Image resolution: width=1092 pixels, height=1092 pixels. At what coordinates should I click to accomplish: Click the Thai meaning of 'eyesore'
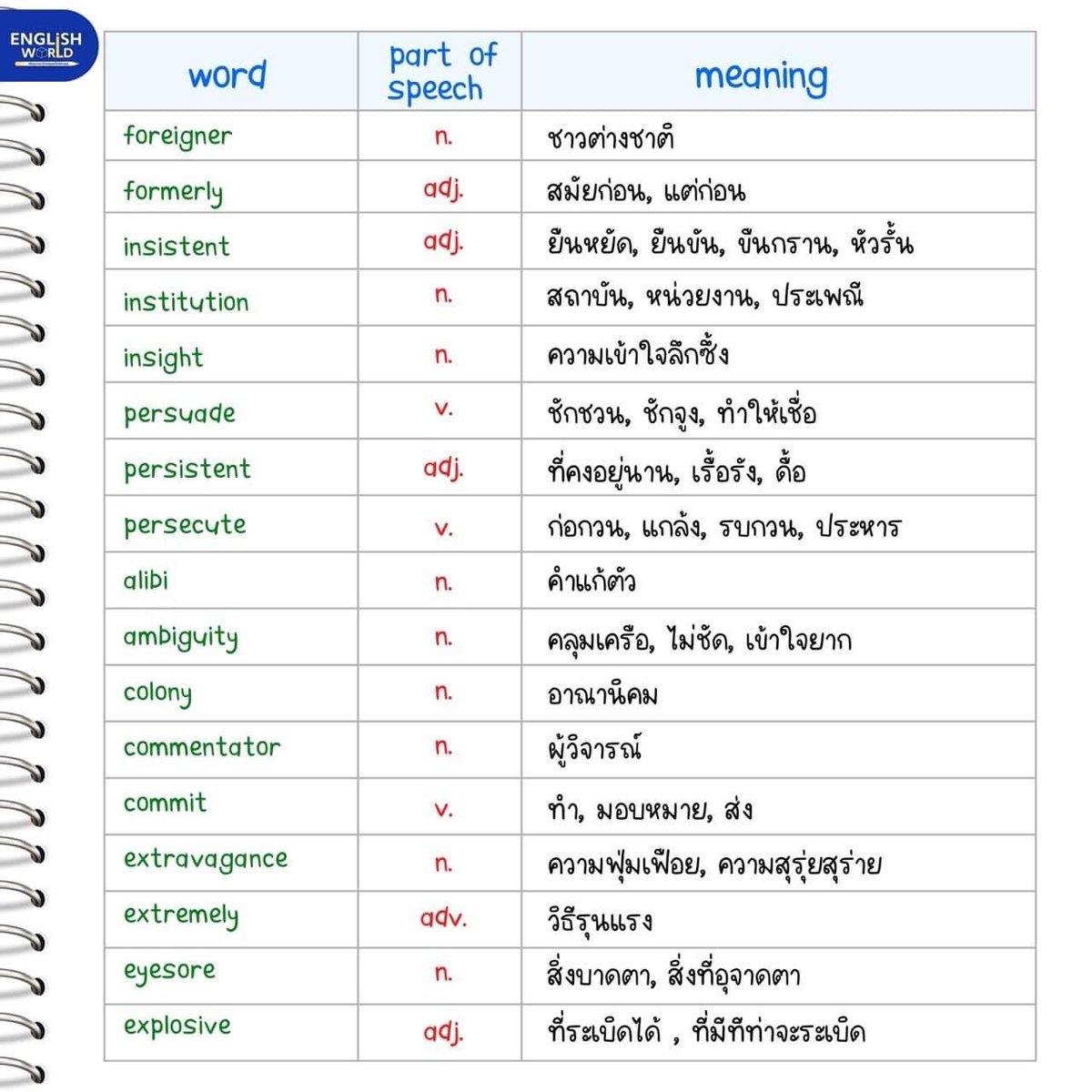673,975
